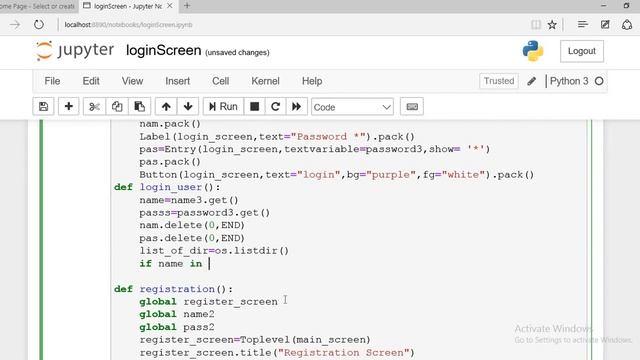Screen dimensions: 640x360
Task: Open the cell type Code dropdown
Action: coord(352,107)
